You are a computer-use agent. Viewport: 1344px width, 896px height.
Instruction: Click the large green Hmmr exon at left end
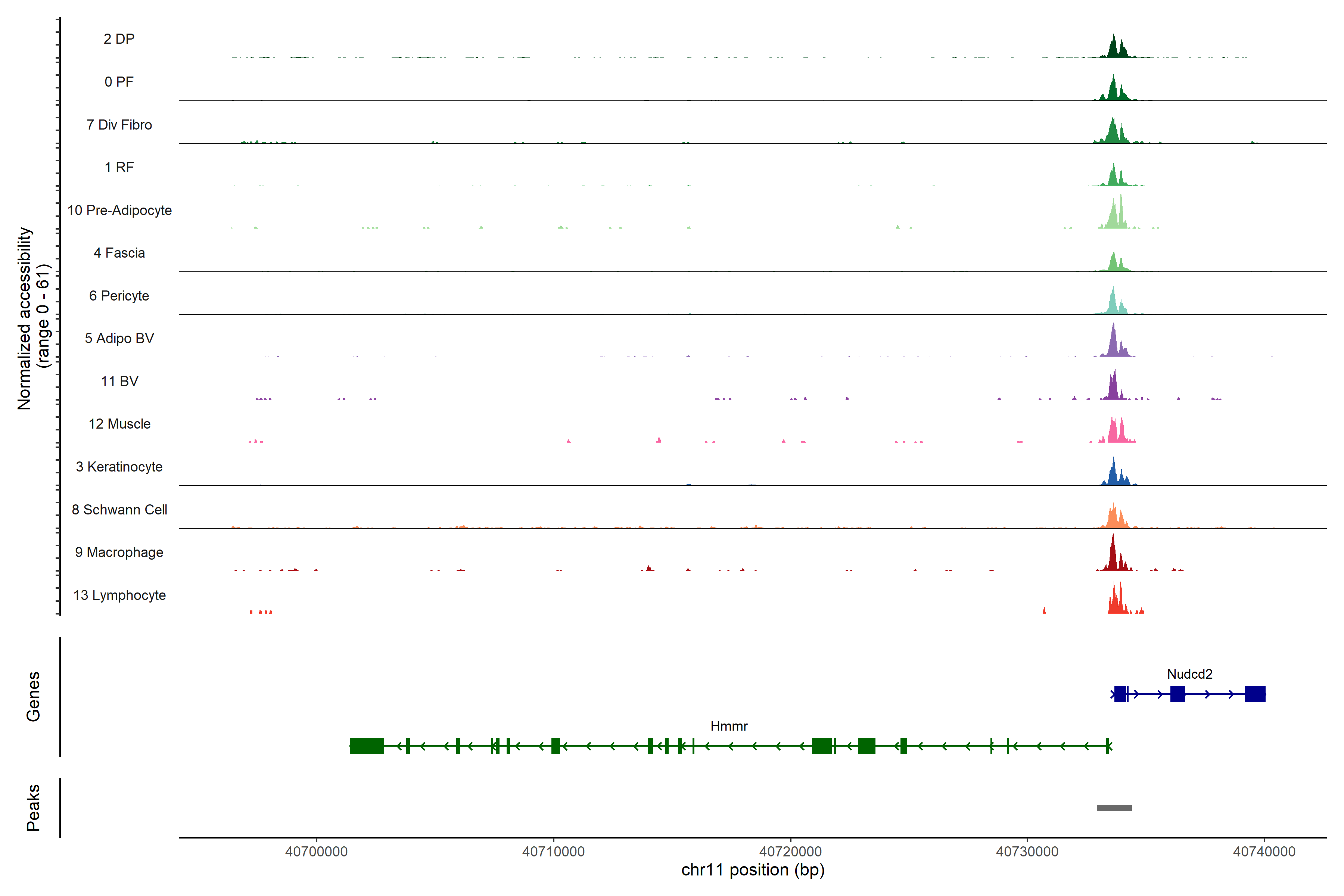[366, 746]
